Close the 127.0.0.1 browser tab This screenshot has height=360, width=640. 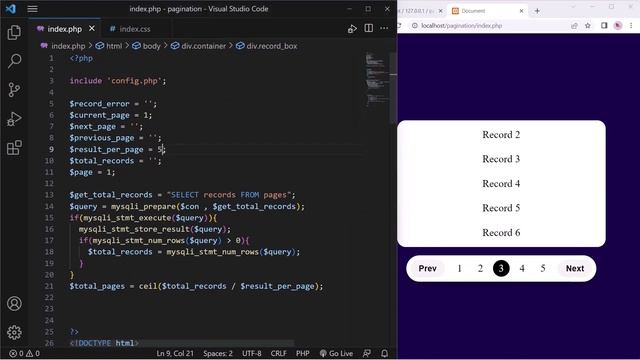coord(440,11)
